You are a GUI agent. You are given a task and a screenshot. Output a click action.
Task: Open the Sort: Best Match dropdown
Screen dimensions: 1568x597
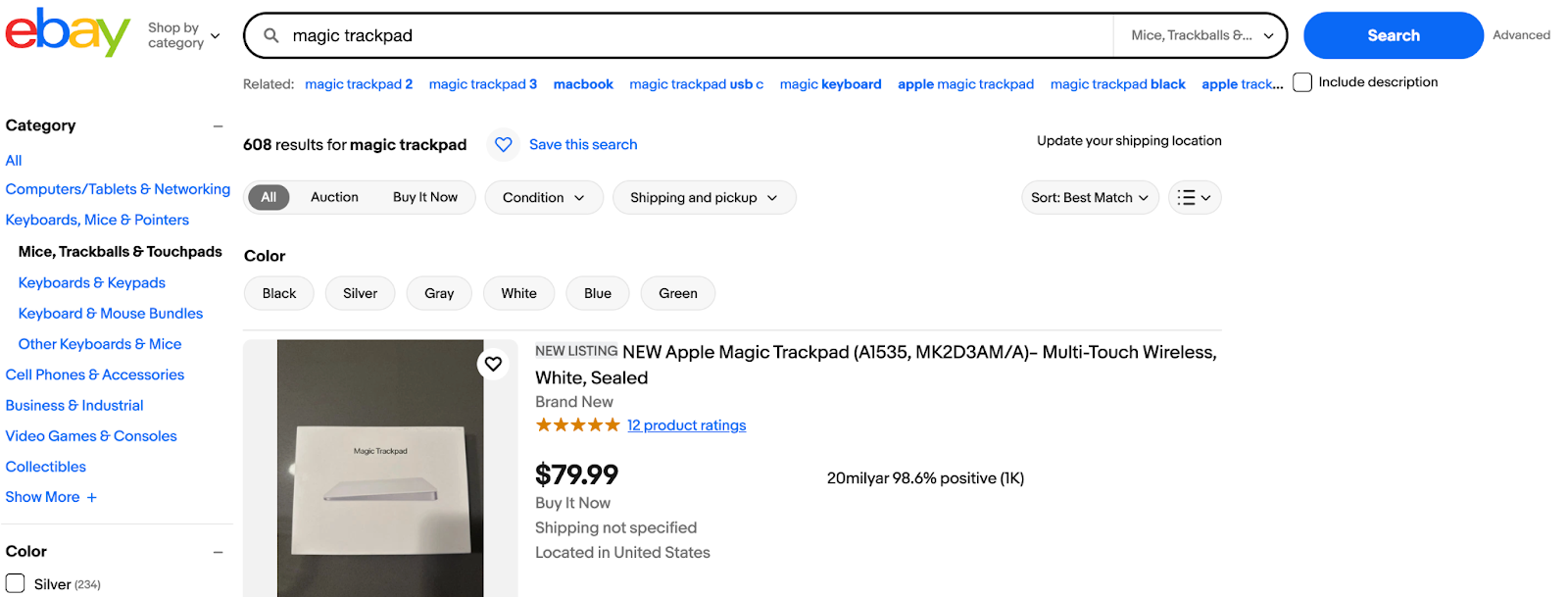[x=1089, y=198]
